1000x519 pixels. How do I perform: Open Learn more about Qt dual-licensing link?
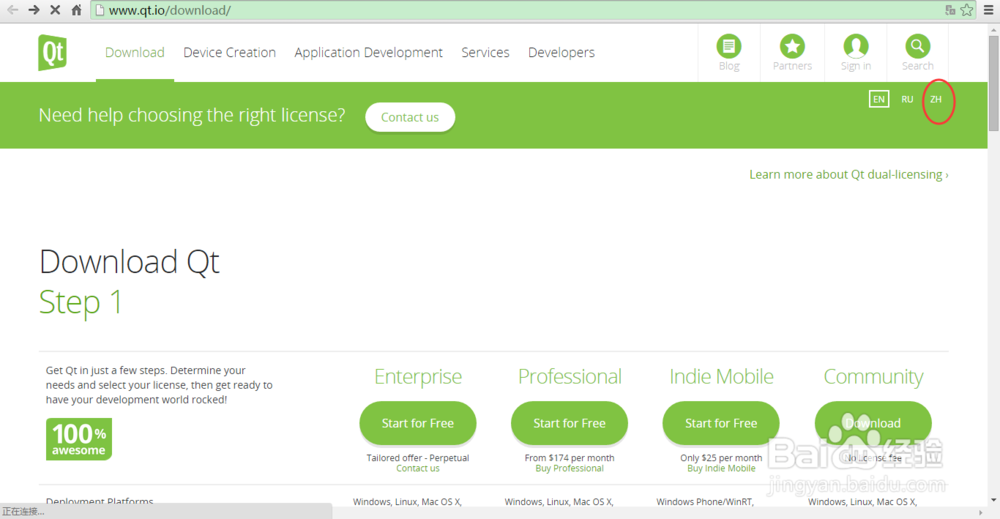(849, 174)
